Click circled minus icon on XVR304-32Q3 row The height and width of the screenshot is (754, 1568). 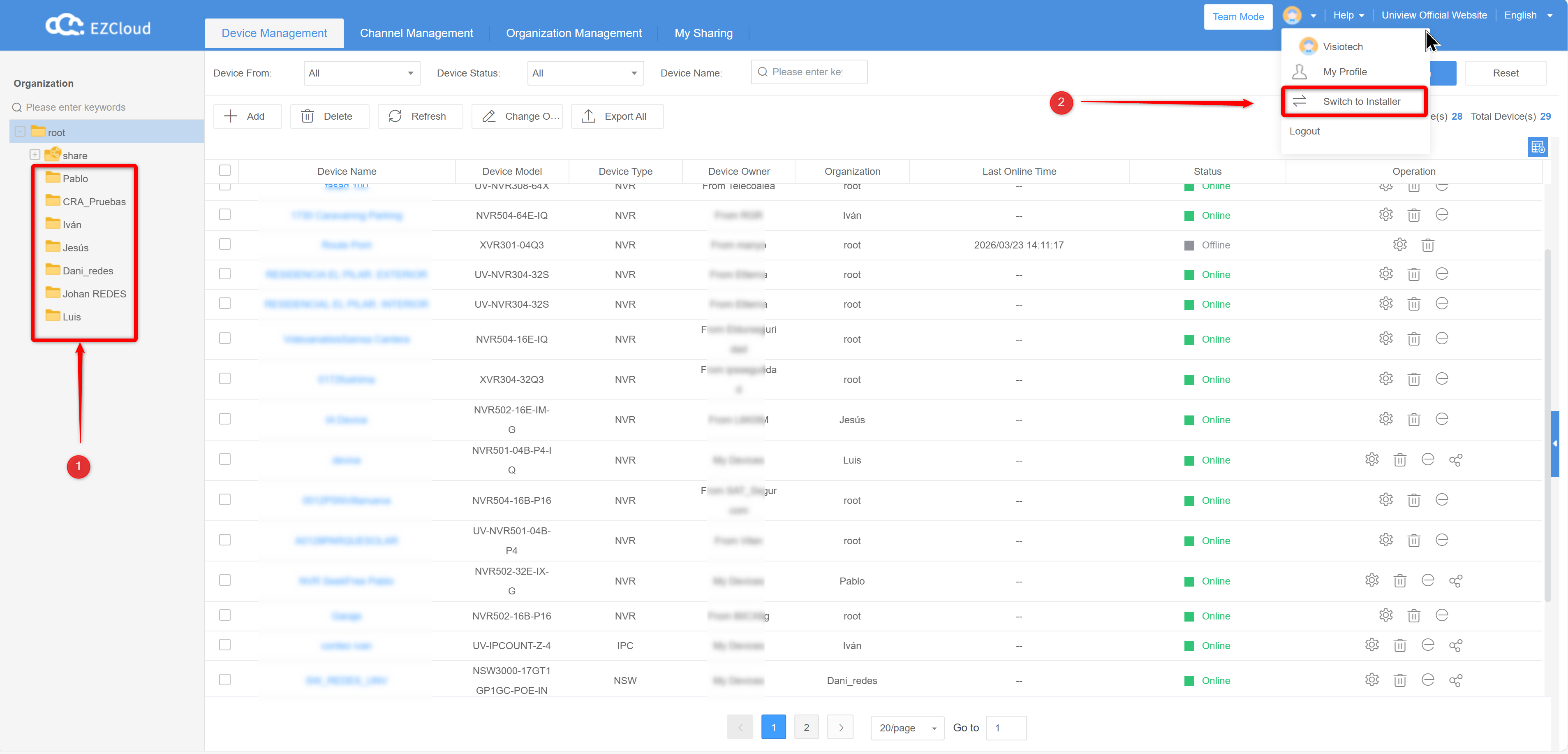point(1441,379)
